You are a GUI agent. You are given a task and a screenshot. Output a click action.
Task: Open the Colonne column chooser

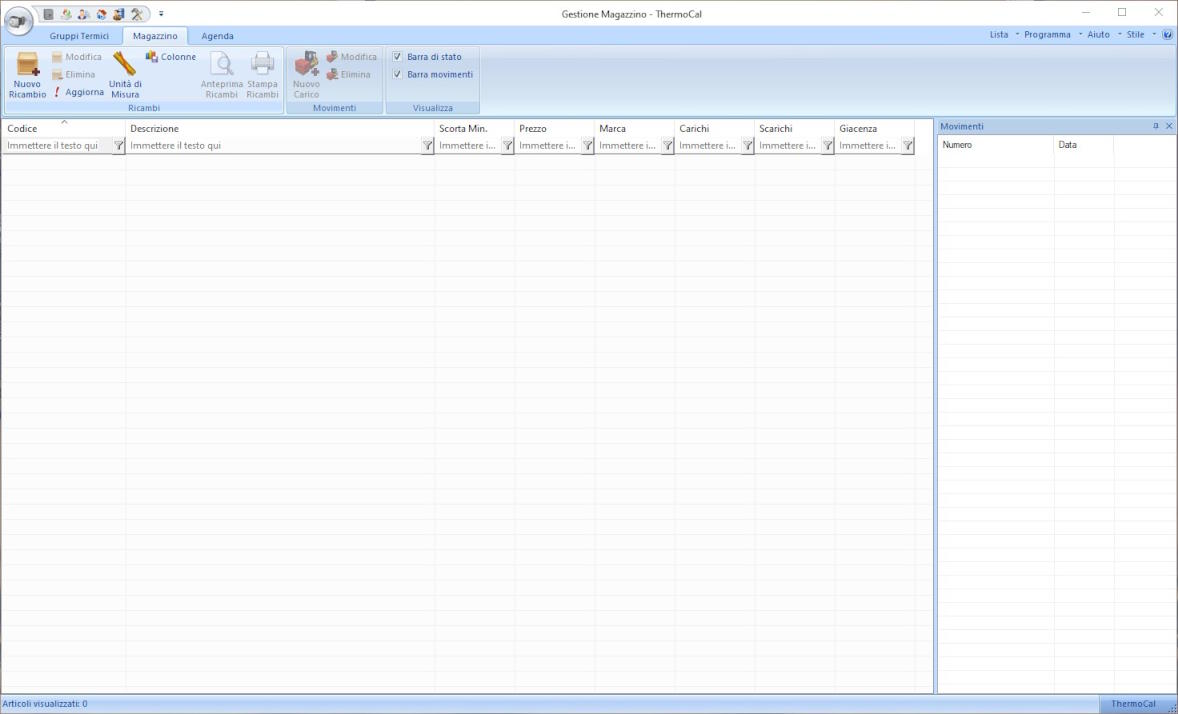(171, 57)
